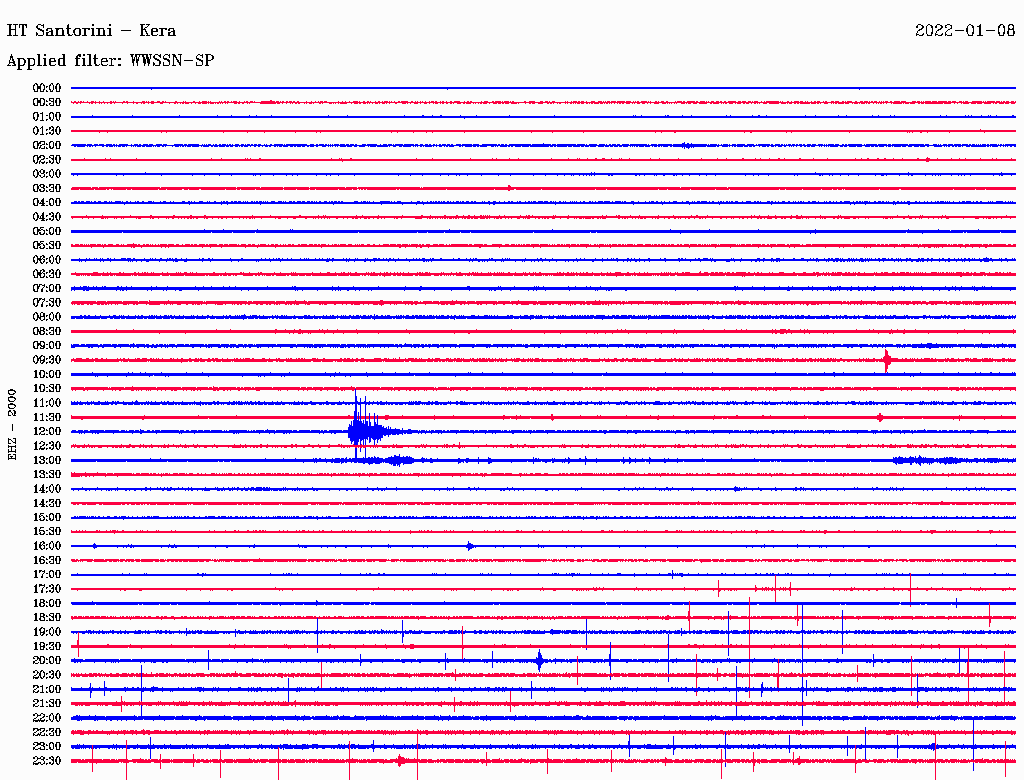Select the 14:00 time label

[47, 489]
